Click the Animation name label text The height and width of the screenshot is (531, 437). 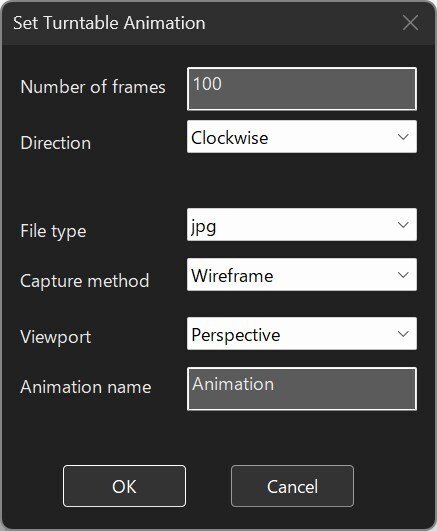[x=86, y=387]
